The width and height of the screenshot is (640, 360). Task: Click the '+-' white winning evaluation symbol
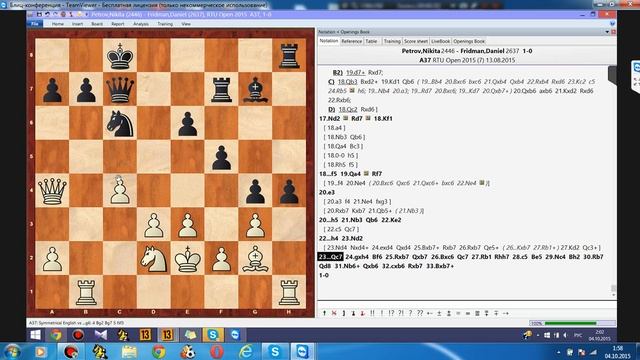430,313
